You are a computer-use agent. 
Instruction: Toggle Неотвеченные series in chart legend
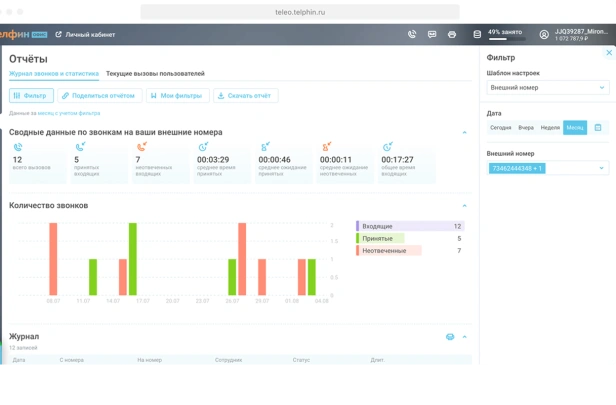click(409, 251)
